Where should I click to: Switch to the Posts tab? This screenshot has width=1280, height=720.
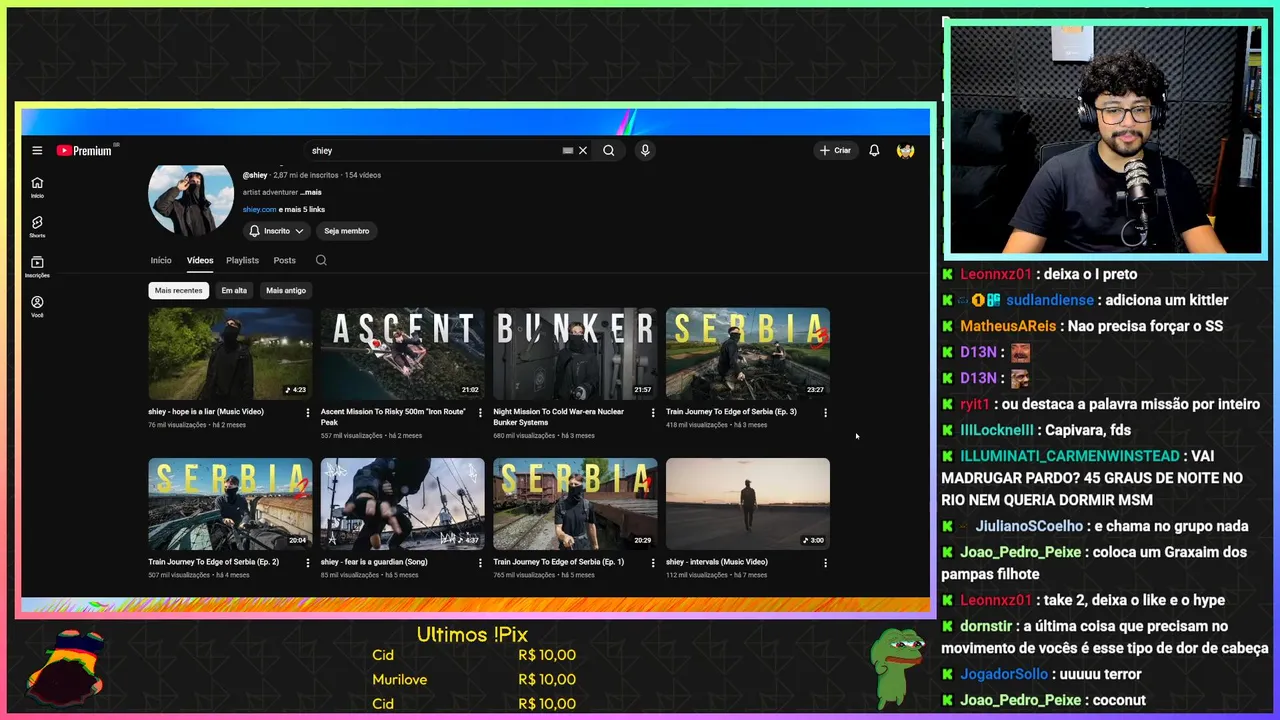pos(285,260)
